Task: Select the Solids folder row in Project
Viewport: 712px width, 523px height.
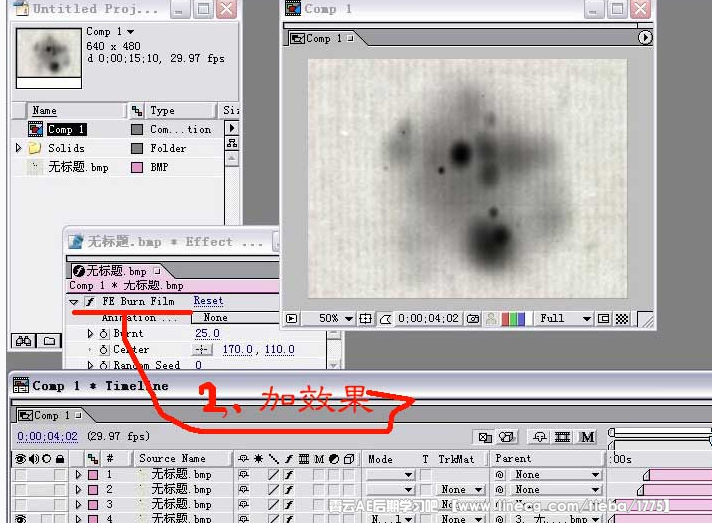Action: [x=118, y=148]
